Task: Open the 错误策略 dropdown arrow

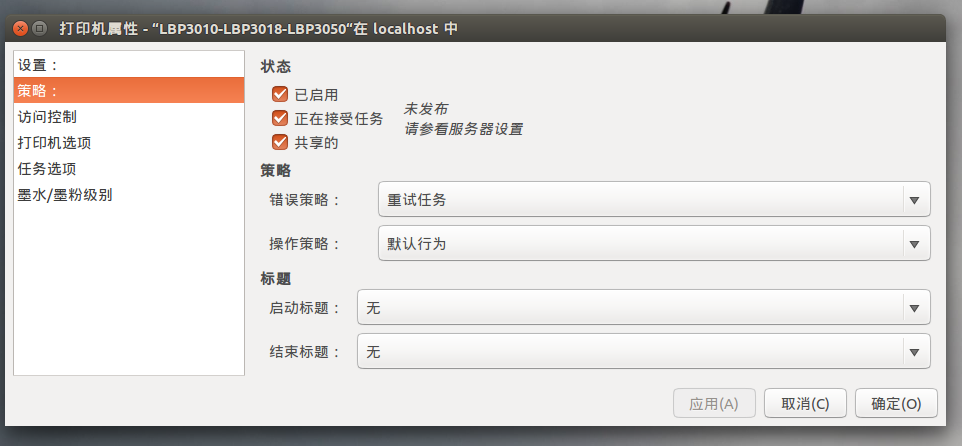Action: click(915, 200)
